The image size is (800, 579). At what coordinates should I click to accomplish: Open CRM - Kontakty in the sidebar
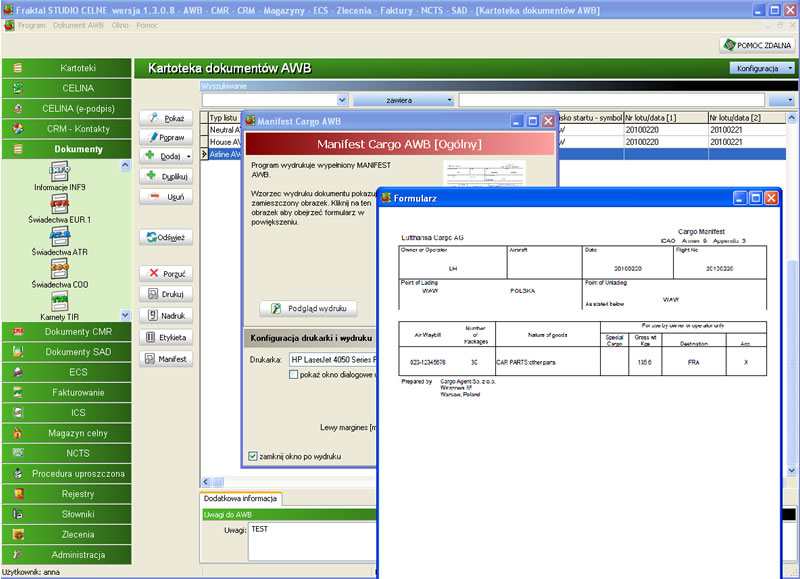pyautogui.click(x=67, y=129)
